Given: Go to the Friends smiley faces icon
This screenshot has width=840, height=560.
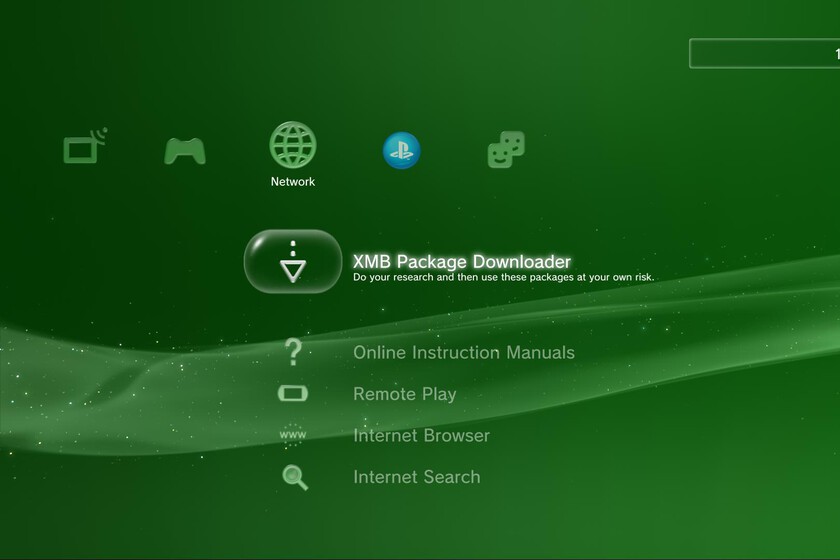Looking at the screenshot, I should click(x=506, y=149).
